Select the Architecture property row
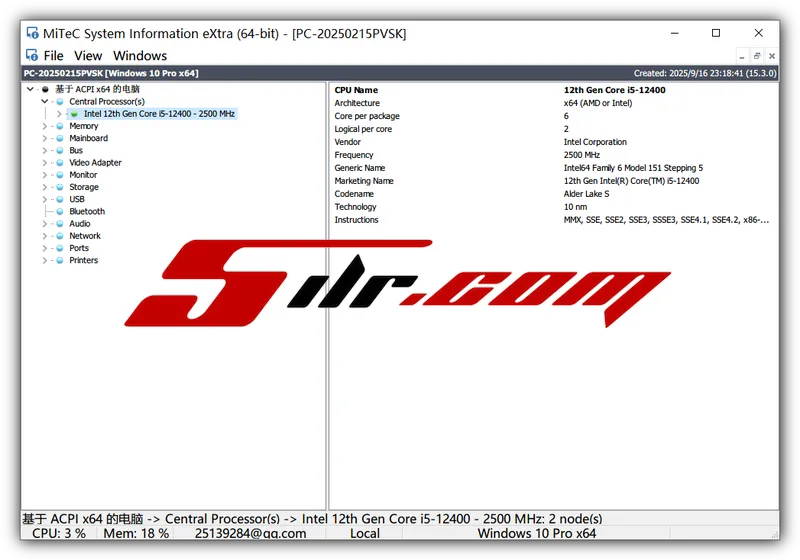The width and height of the screenshot is (800, 560). click(554, 103)
